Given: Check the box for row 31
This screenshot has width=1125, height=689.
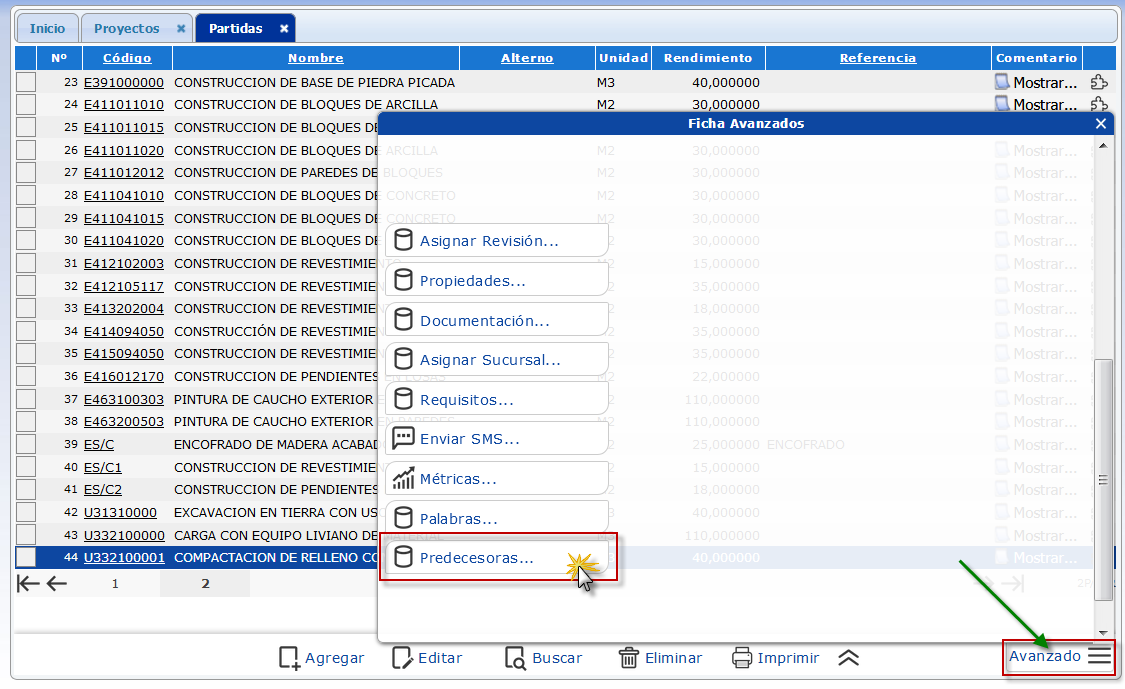Looking at the screenshot, I should (26, 263).
